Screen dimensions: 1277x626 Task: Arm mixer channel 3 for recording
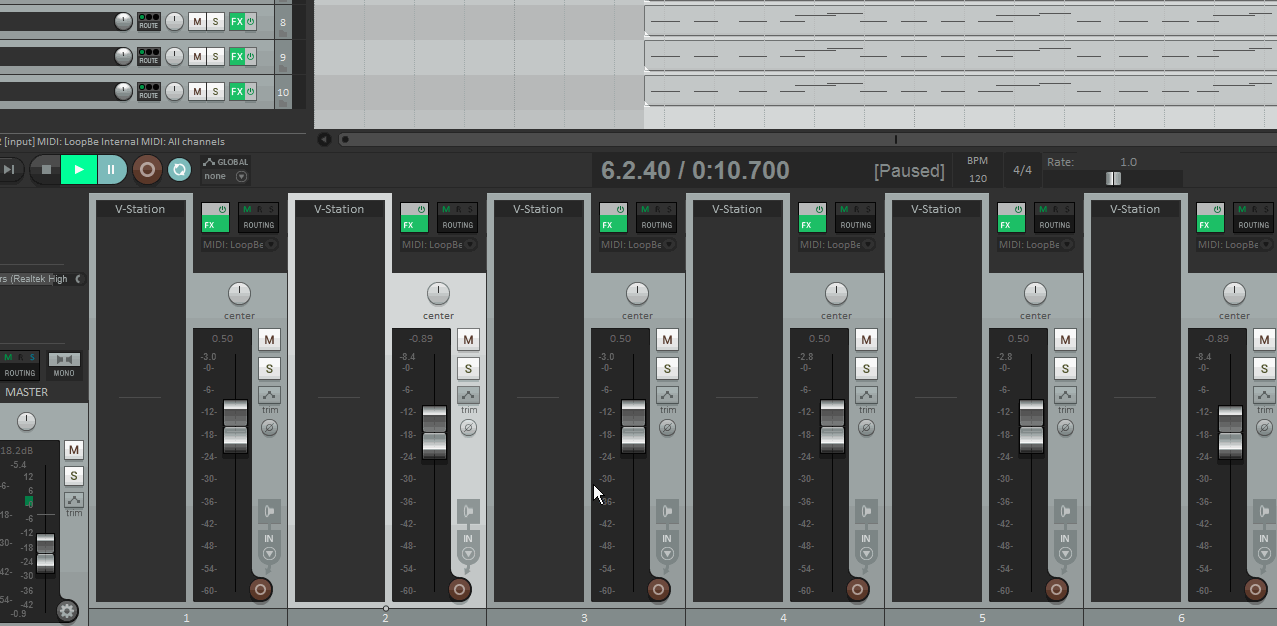[x=659, y=589]
